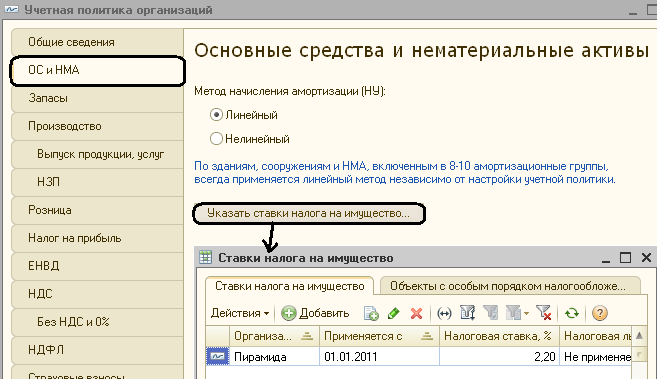Refresh the list with green arrows icon

tap(572, 313)
